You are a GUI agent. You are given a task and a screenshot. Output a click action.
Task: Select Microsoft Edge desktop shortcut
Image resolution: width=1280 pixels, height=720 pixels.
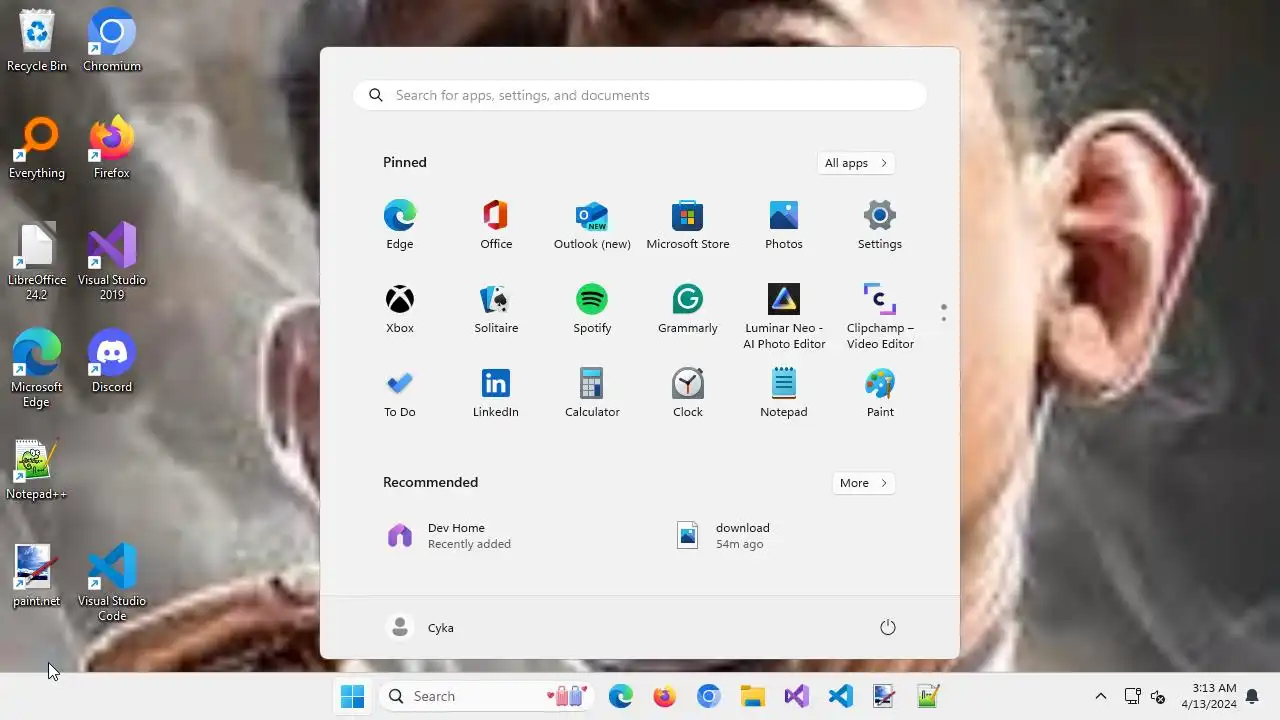(37, 369)
